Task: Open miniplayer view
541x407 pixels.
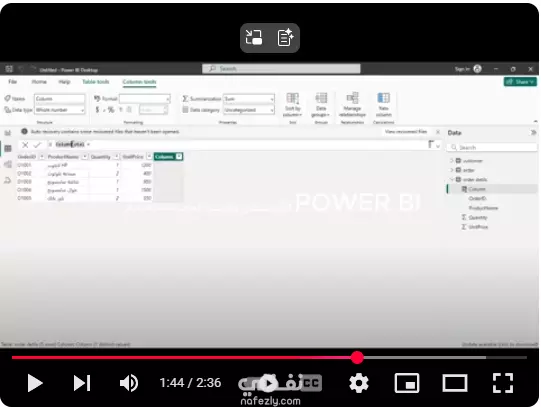Action: pyautogui.click(x=407, y=383)
